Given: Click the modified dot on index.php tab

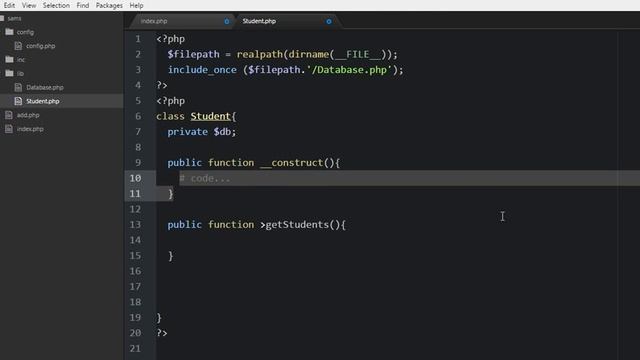Looking at the screenshot, I should point(227,21).
